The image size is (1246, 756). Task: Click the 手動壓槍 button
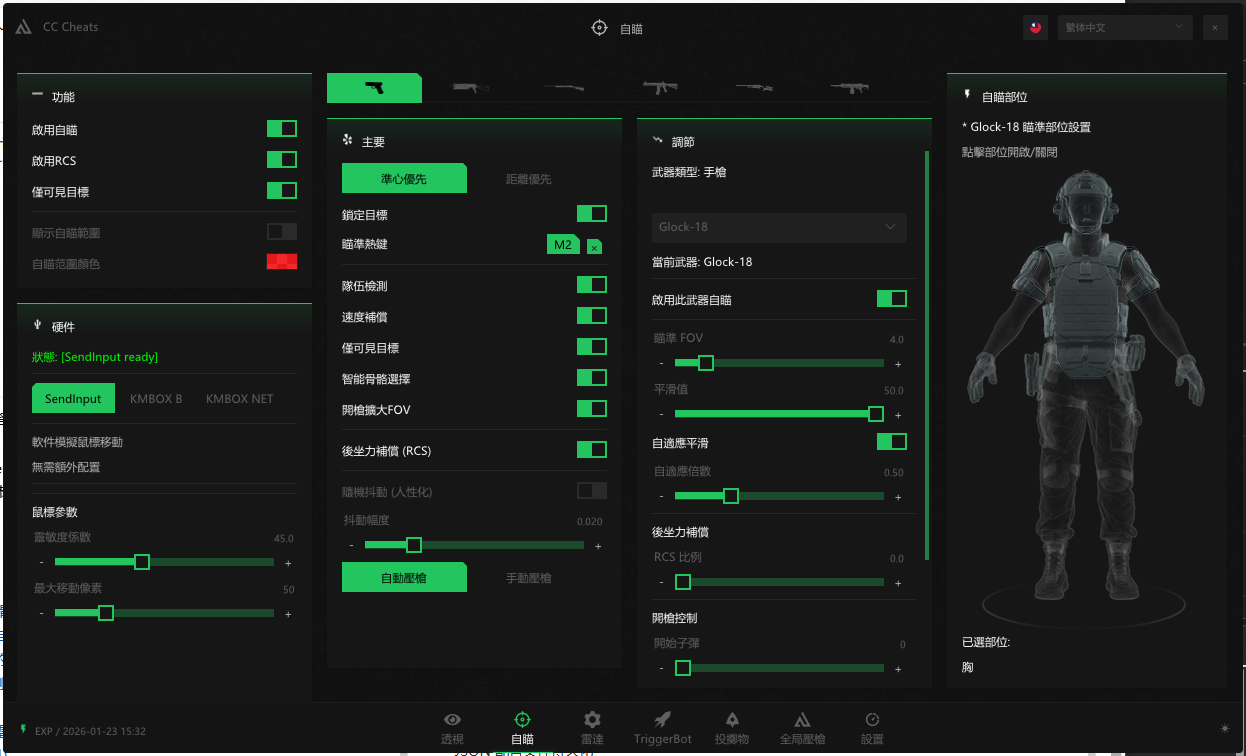528,578
